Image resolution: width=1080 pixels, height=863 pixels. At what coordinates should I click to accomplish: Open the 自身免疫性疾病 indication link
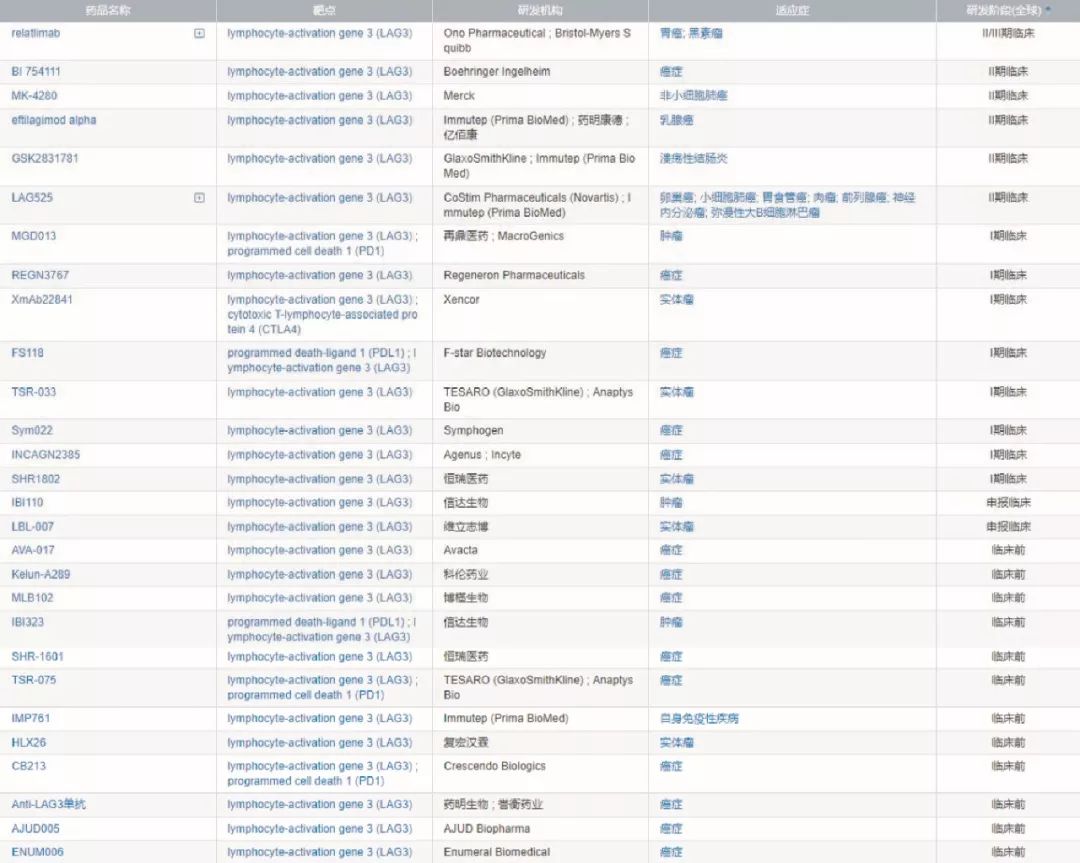tap(699, 719)
